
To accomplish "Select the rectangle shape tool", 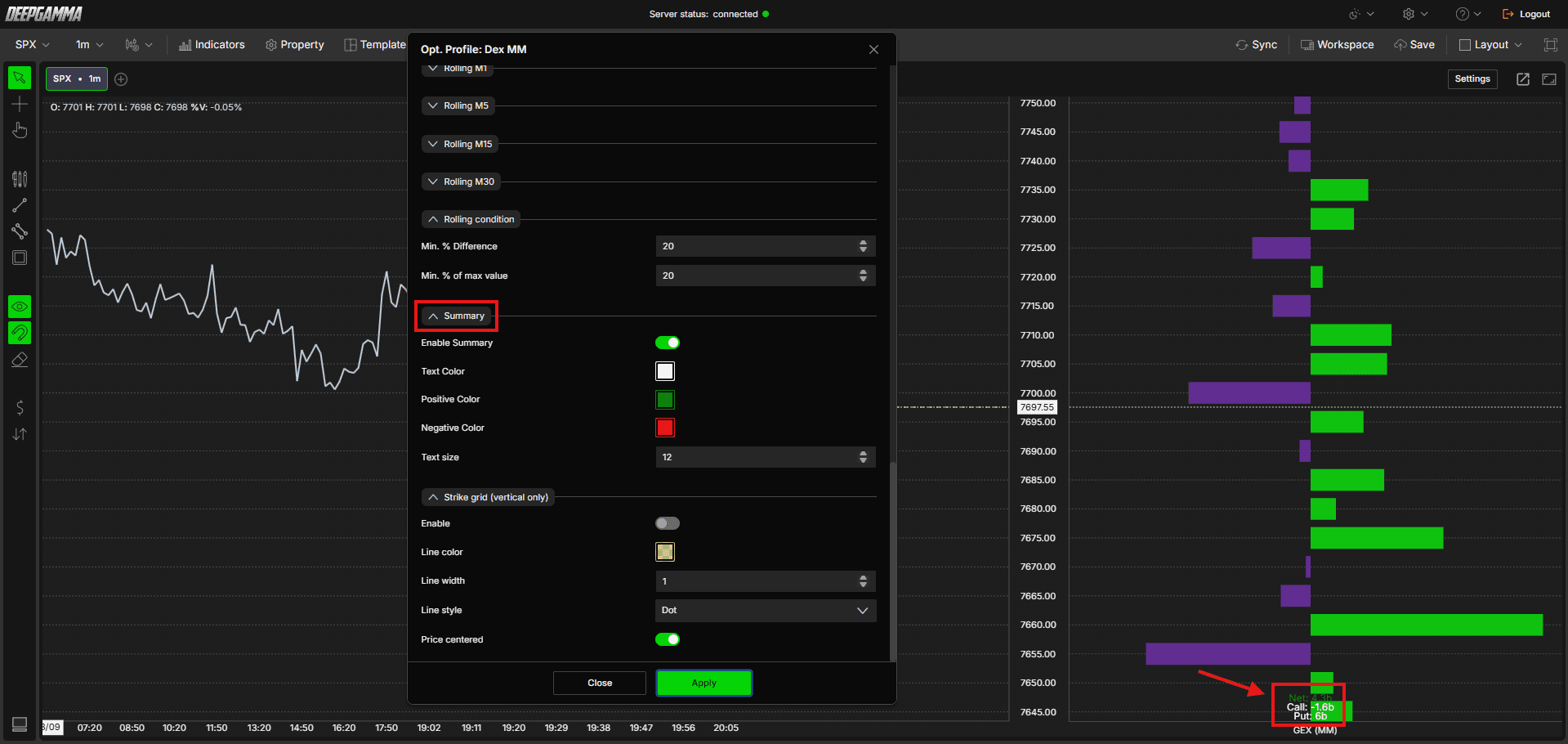I will coord(20,258).
